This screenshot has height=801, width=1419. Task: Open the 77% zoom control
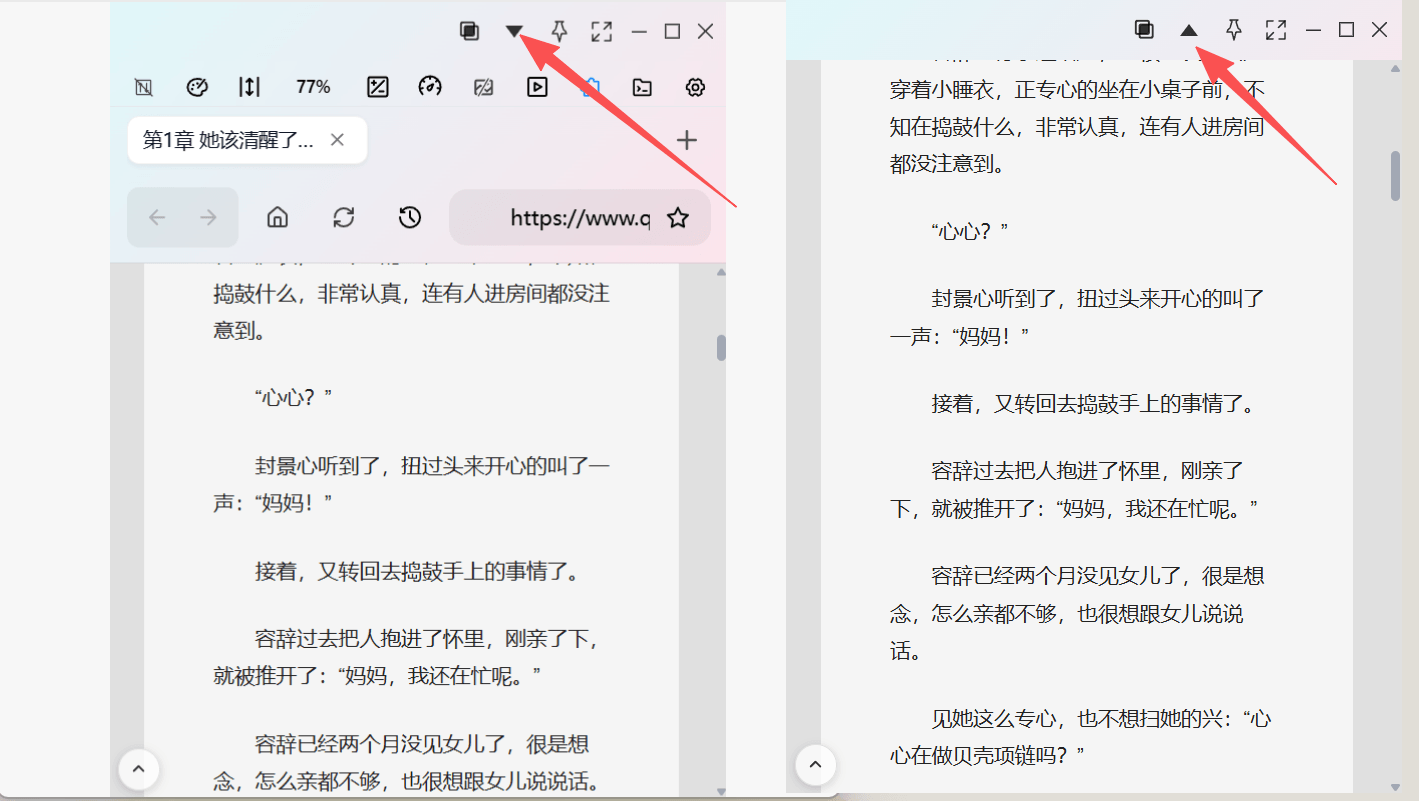click(x=313, y=87)
